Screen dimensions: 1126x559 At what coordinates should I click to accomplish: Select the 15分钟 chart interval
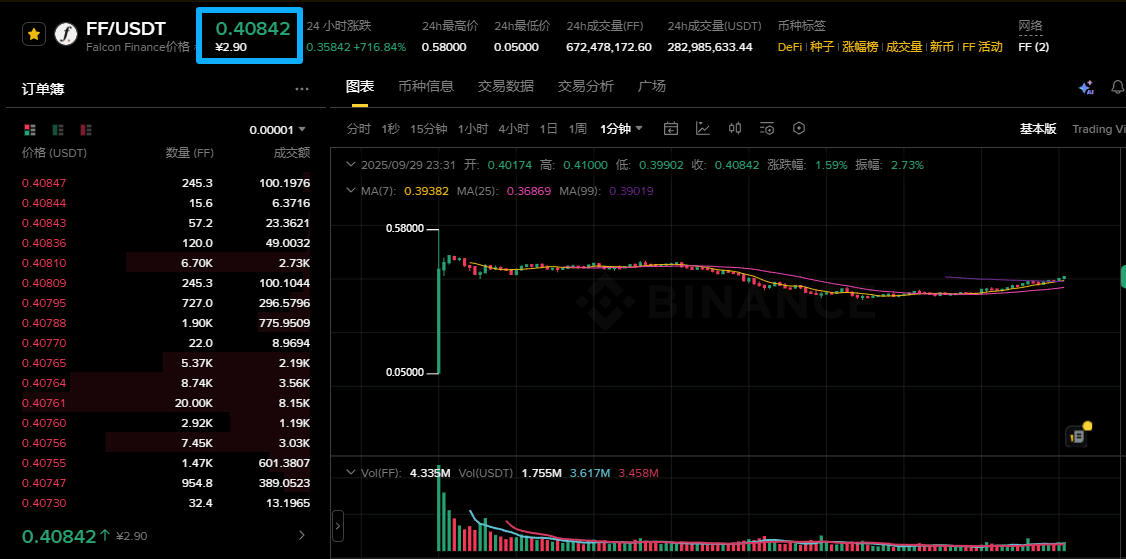click(428, 128)
